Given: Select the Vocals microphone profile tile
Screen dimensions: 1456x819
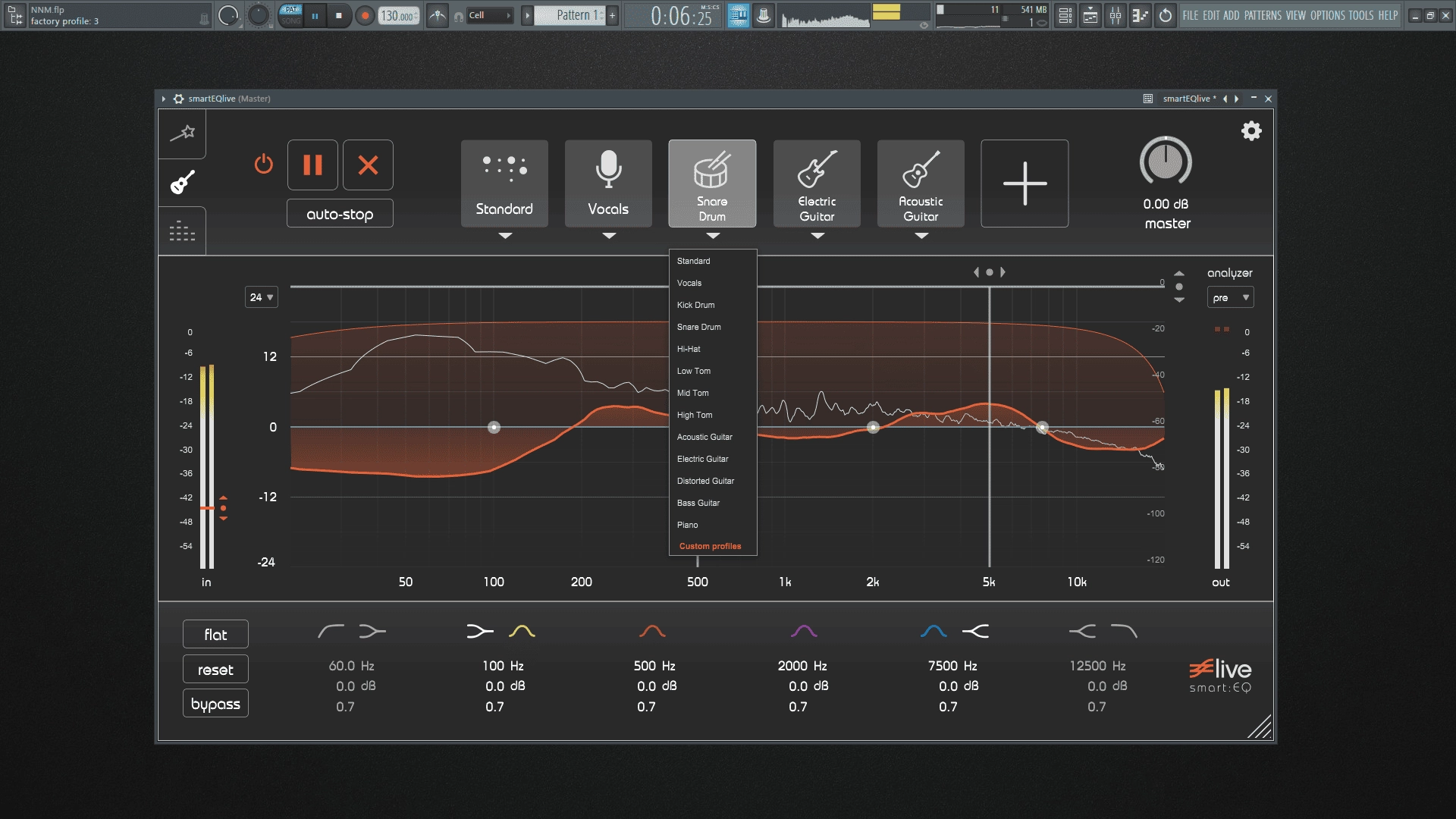Looking at the screenshot, I should click(x=608, y=183).
